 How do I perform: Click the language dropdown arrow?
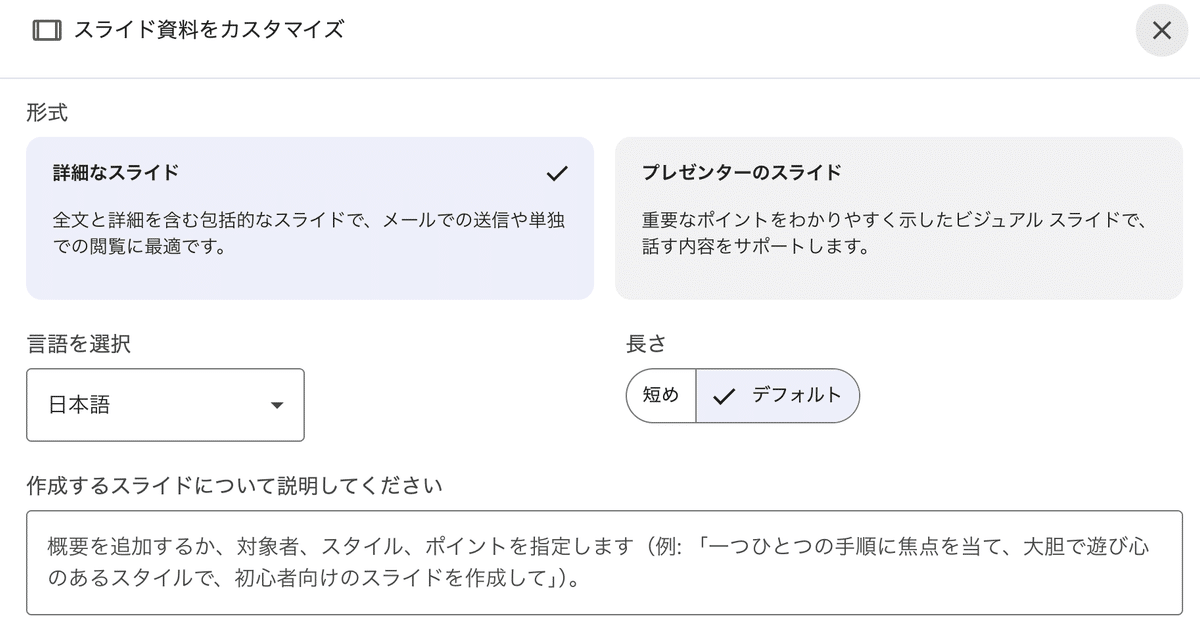click(x=277, y=405)
